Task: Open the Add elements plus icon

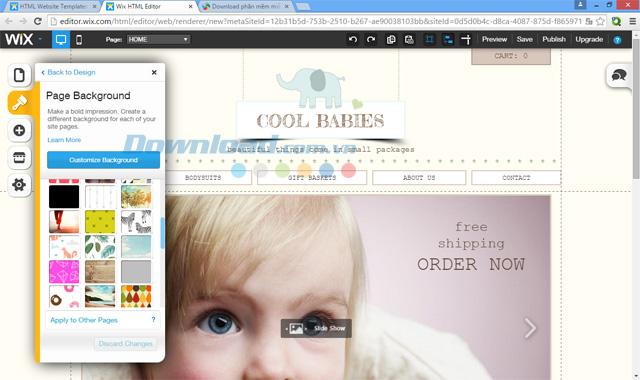Action: pyautogui.click(x=19, y=130)
